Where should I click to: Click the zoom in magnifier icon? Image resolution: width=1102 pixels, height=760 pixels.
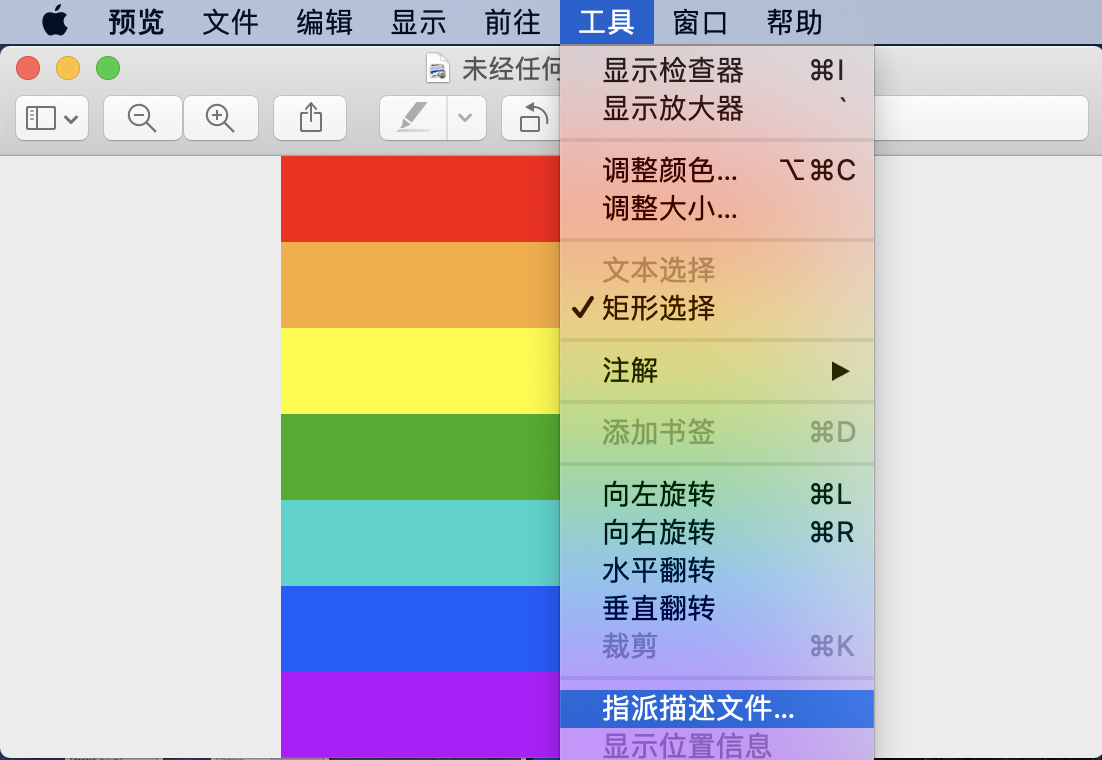tap(220, 118)
